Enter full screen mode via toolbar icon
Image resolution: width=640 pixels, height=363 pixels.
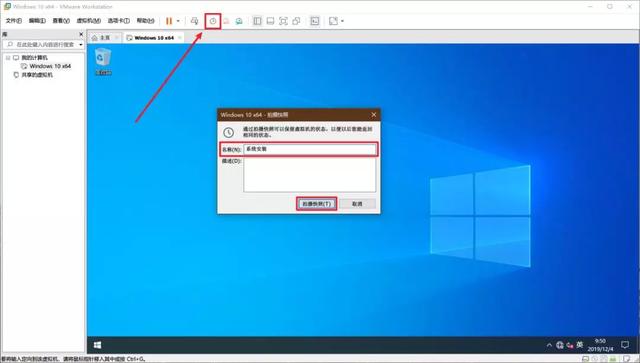pyautogui.click(x=283, y=21)
